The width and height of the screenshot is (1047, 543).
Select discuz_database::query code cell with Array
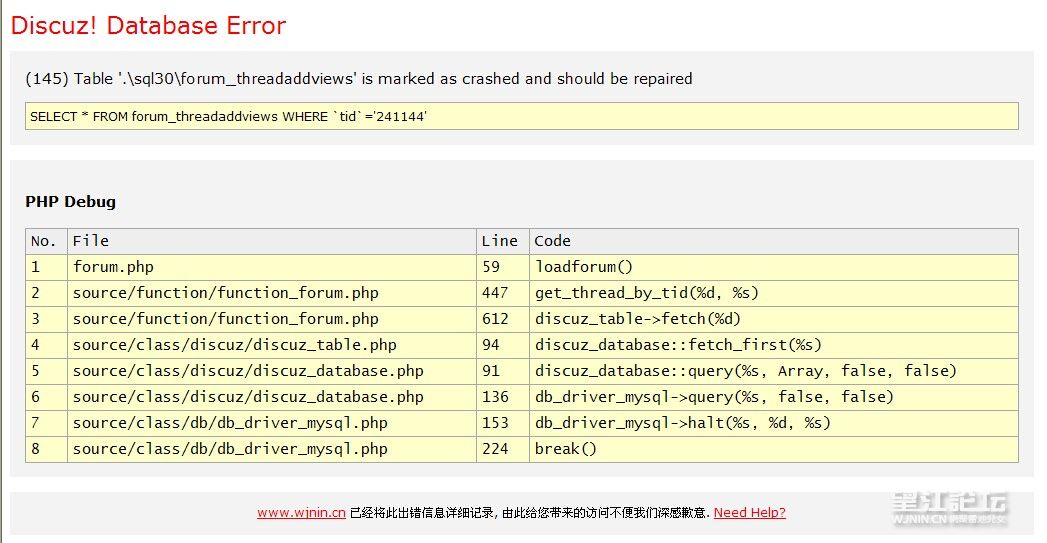point(774,371)
